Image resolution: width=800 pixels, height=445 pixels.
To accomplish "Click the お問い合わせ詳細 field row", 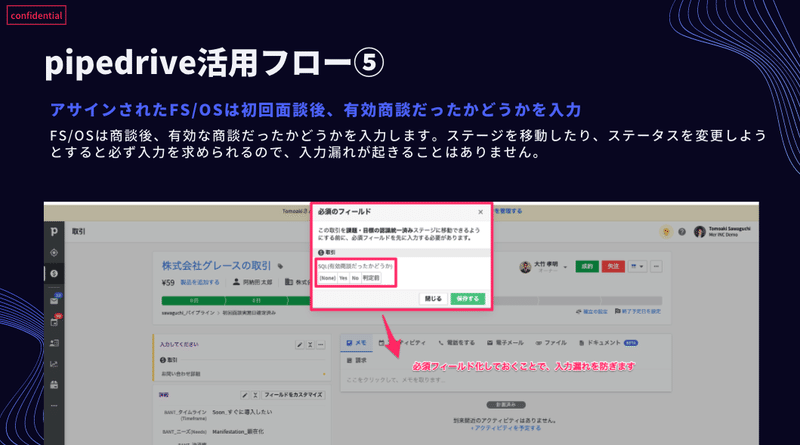I will tap(240, 374).
